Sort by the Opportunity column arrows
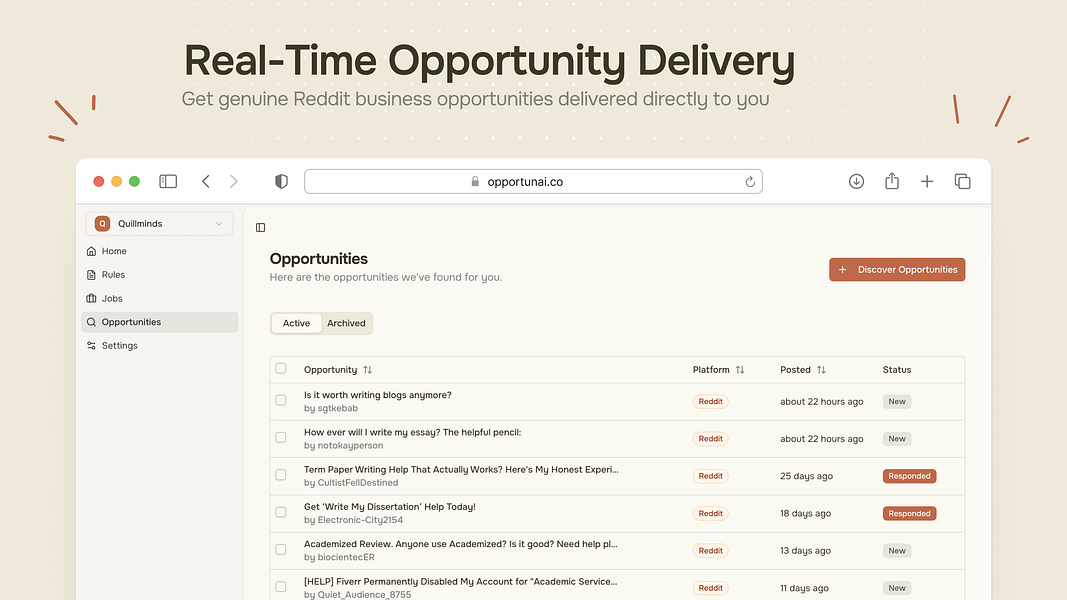 point(367,369)
